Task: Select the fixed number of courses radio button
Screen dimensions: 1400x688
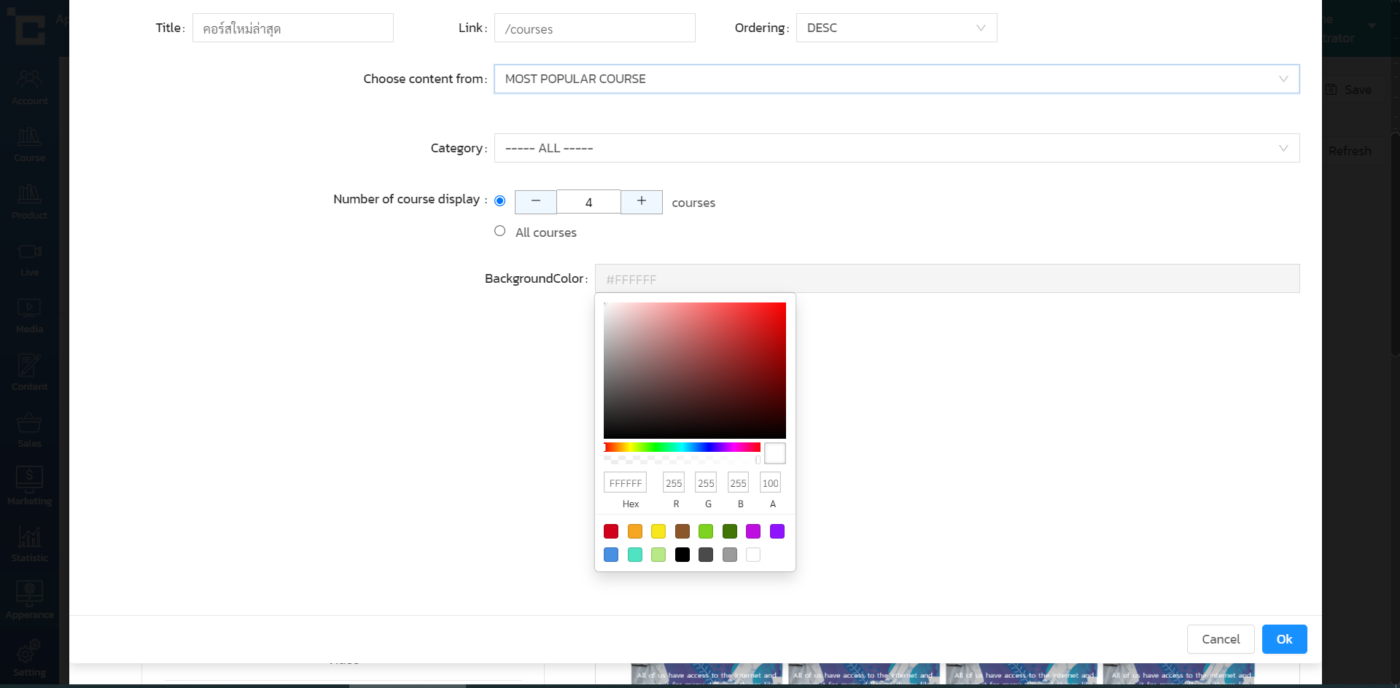Action: click(x=500, y=201)
